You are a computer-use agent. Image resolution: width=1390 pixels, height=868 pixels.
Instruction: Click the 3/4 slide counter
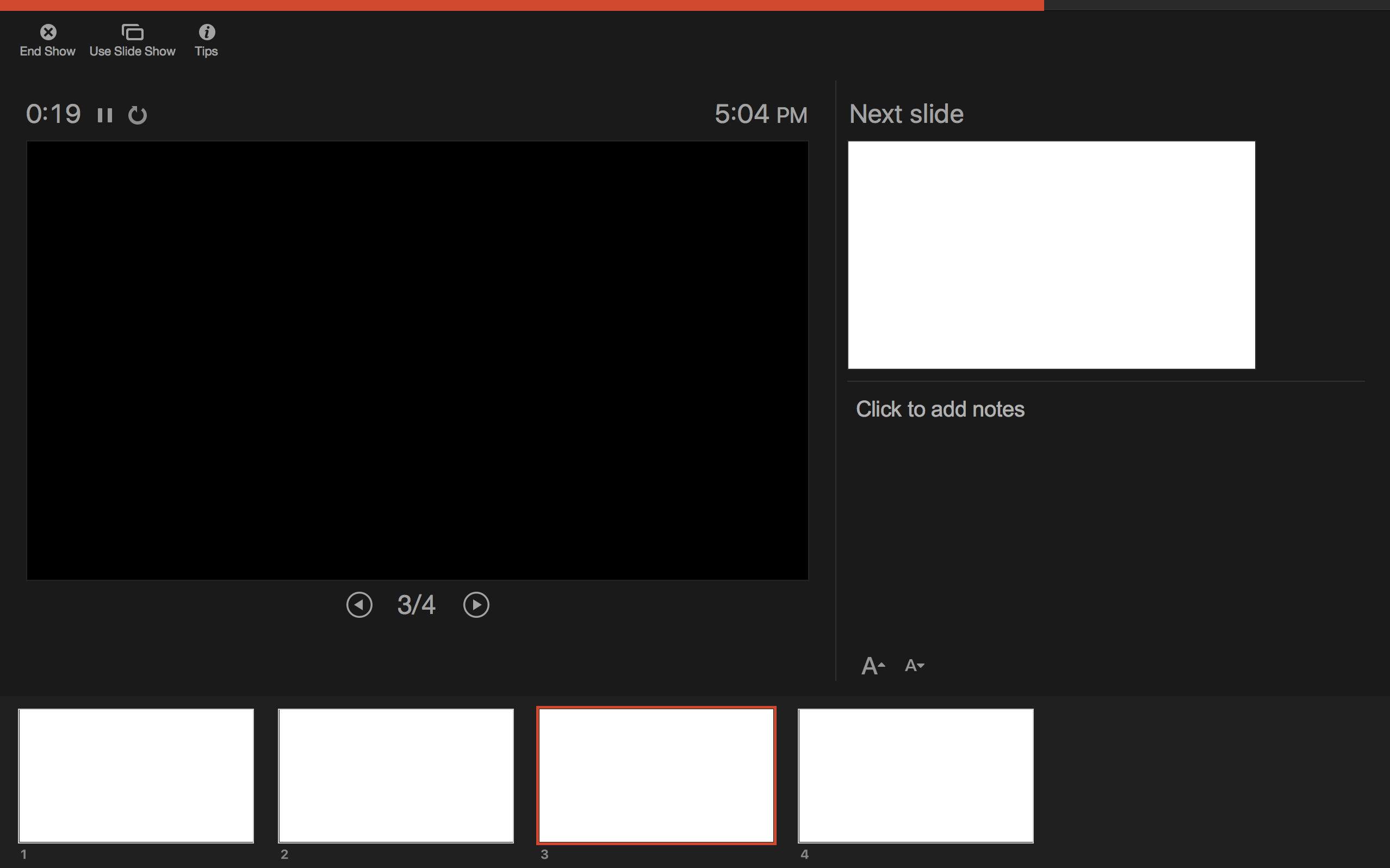tap(417, 605)
